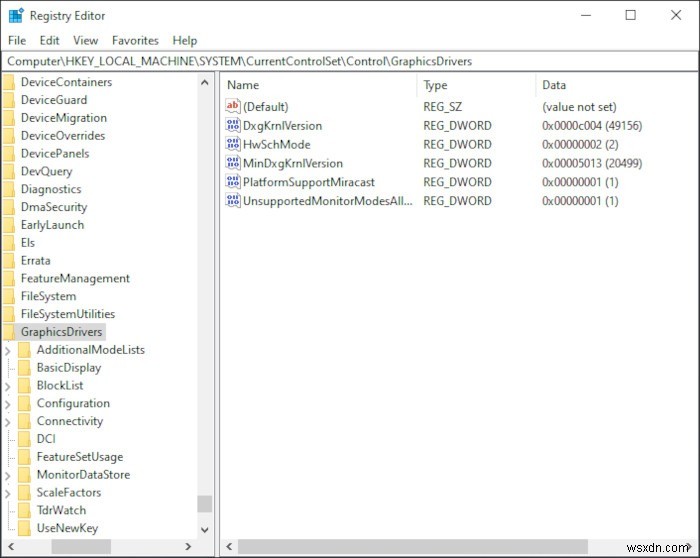This screenshot has height=558, width=700.
Task: Click the GraphicsDrivers folder icon
Action: [9, 332]
